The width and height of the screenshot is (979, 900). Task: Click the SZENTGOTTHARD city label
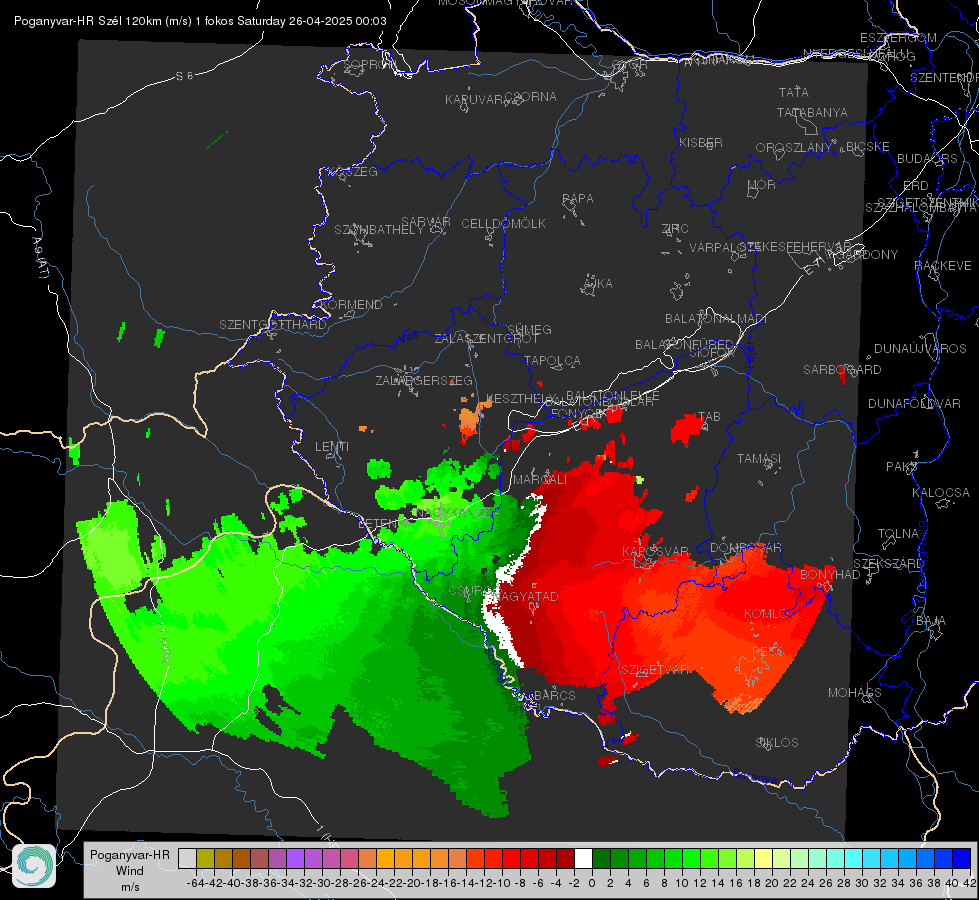[x=273, y=324]
